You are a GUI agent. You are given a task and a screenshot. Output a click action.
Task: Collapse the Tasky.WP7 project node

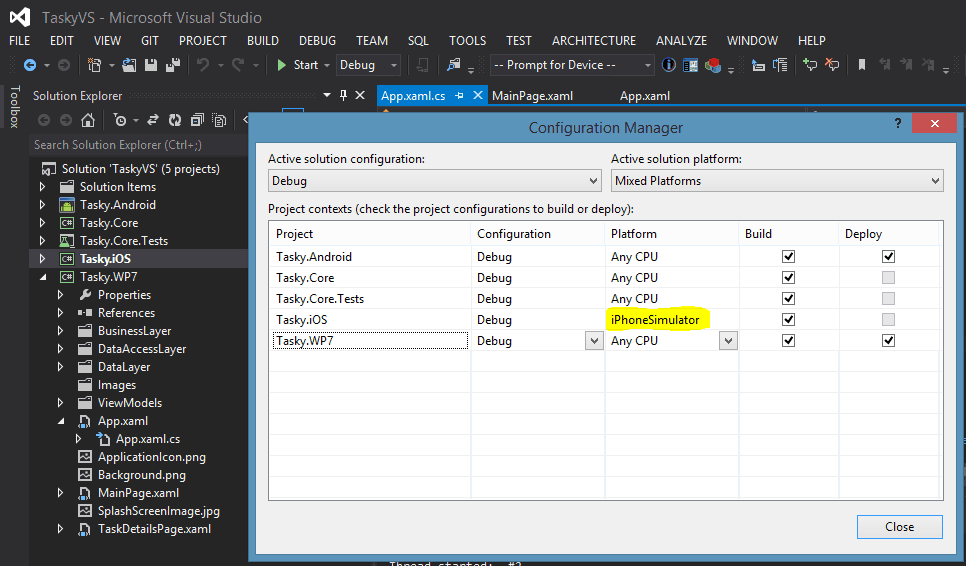(43, 277)
